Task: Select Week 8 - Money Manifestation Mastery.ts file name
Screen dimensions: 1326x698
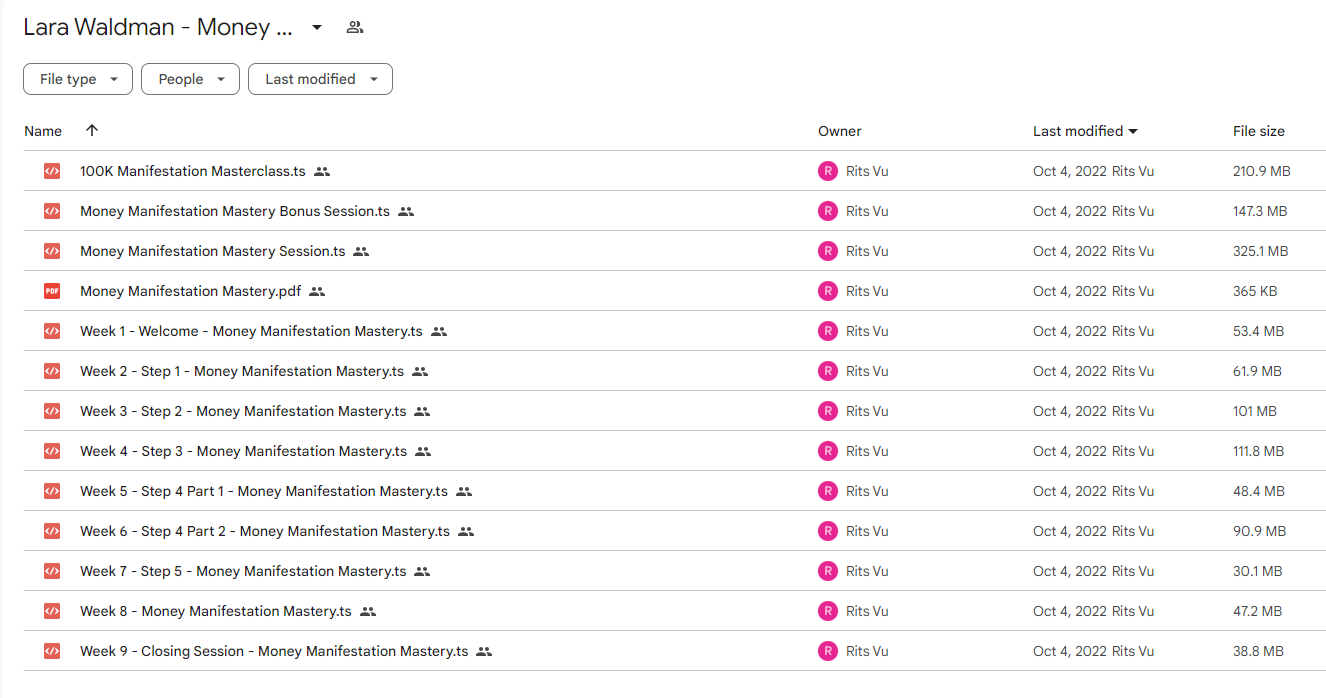Action: point(216,611)
